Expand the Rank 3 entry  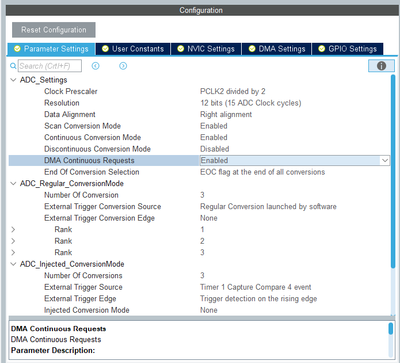[13, 252]
